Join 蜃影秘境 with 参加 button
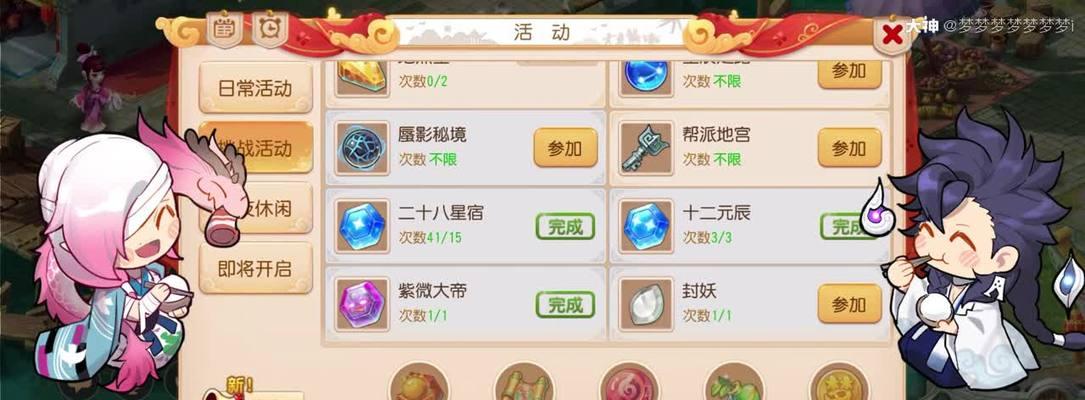 [565, 147]
